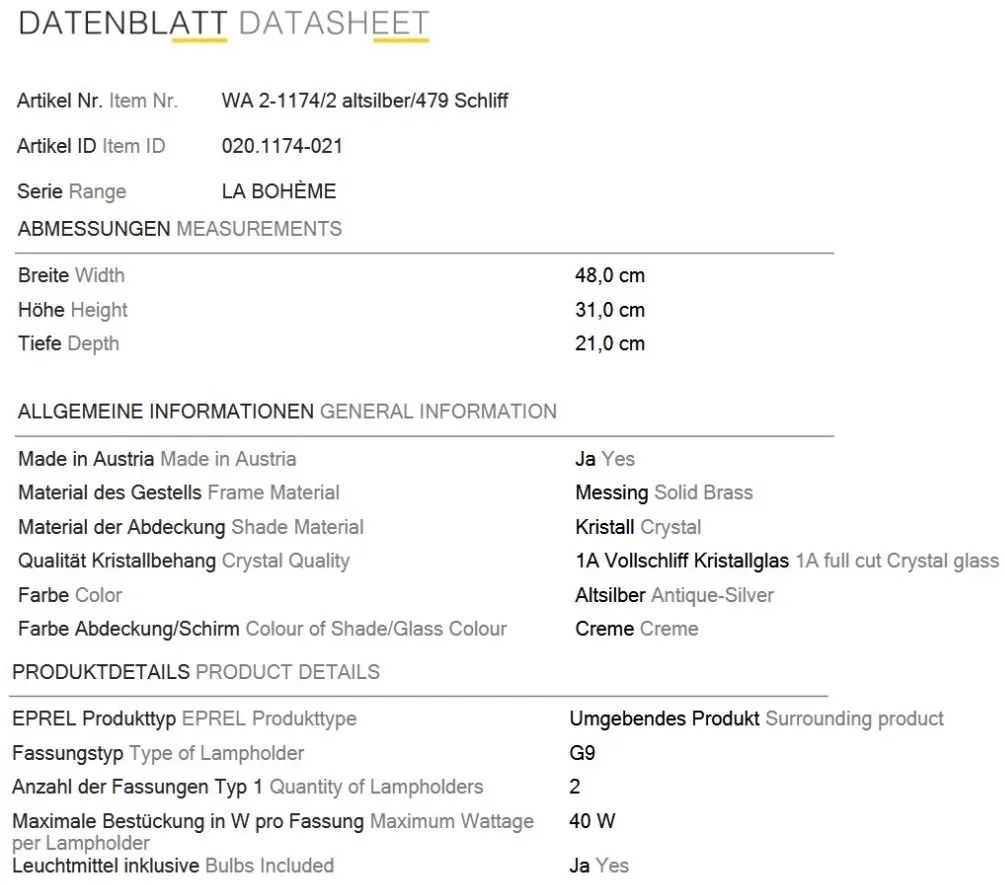Click the Messing Solid Brass value

click(664, 493)
